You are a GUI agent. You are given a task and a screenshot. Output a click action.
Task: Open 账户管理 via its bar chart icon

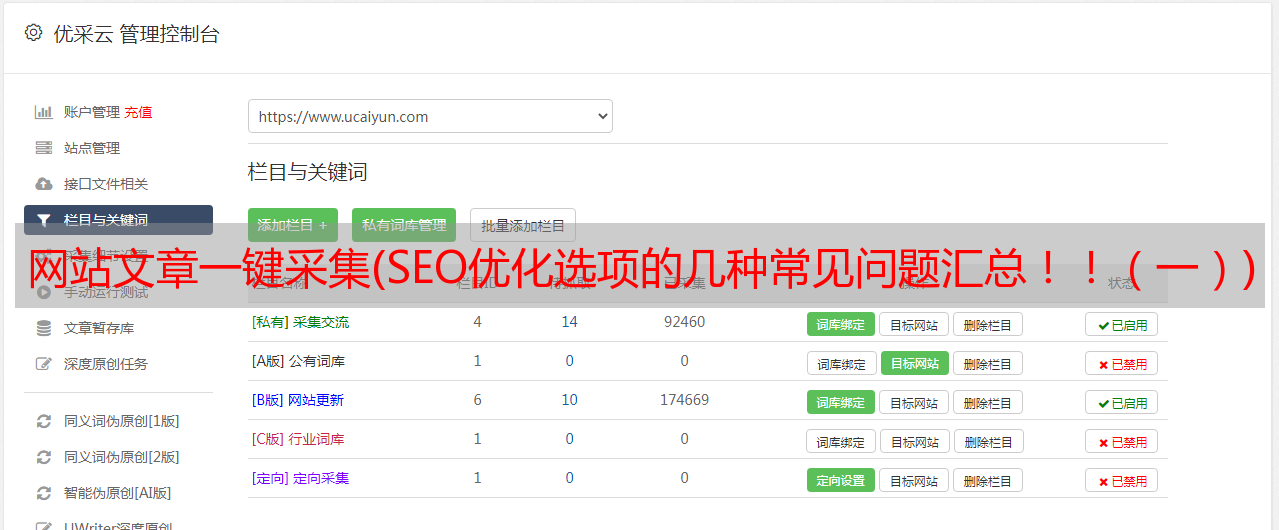click(44, 112)
